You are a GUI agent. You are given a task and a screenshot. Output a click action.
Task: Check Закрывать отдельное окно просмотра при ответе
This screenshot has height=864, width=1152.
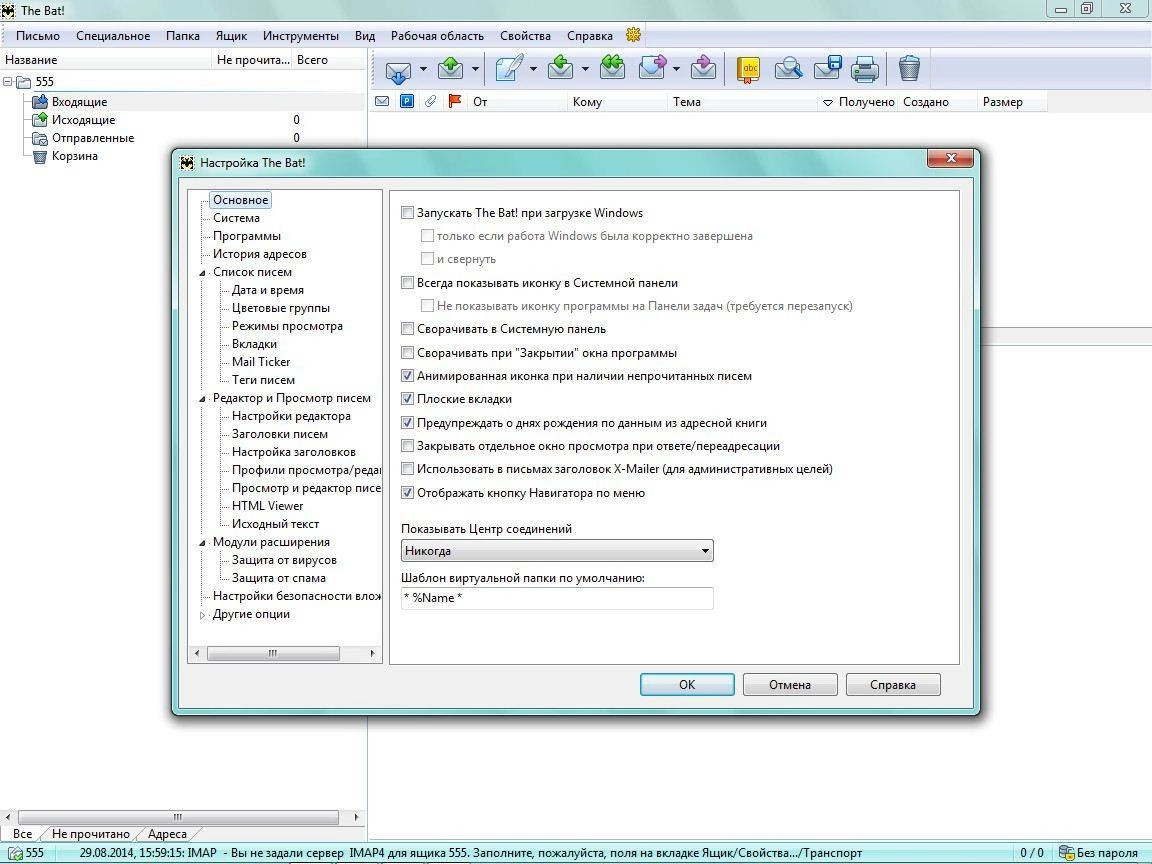click(407, 446)
